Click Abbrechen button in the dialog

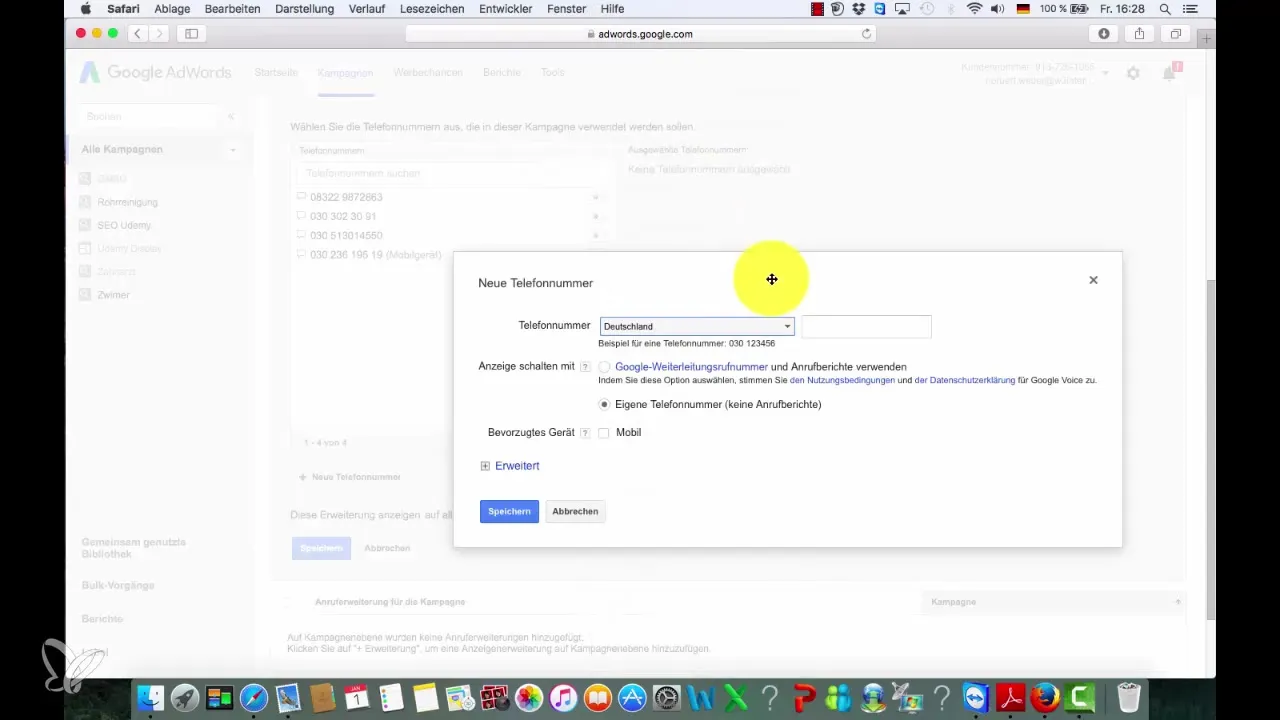pos(575,511)
